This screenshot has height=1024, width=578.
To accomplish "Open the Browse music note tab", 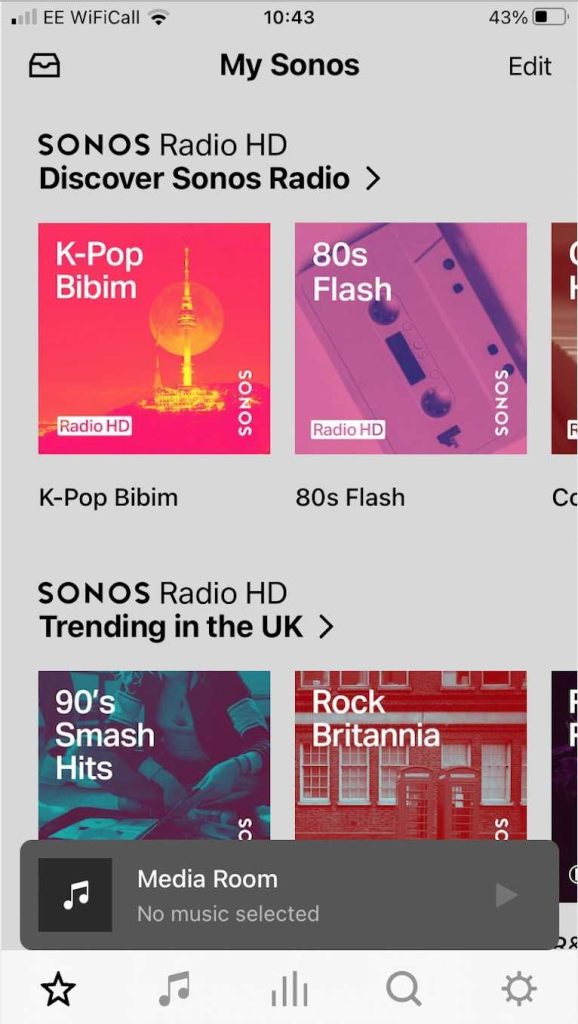I will (x=174, y=989).
